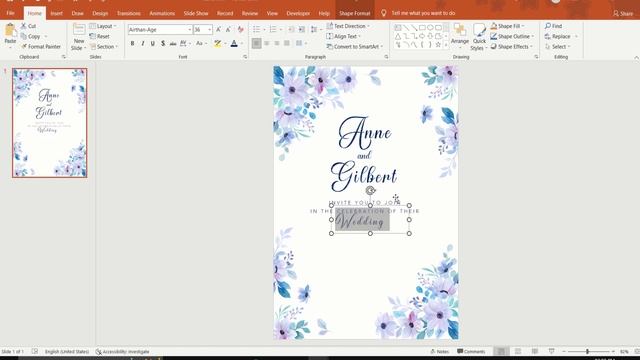Switch to the Animations tab
640x360 pixels.
coord(162,13)
